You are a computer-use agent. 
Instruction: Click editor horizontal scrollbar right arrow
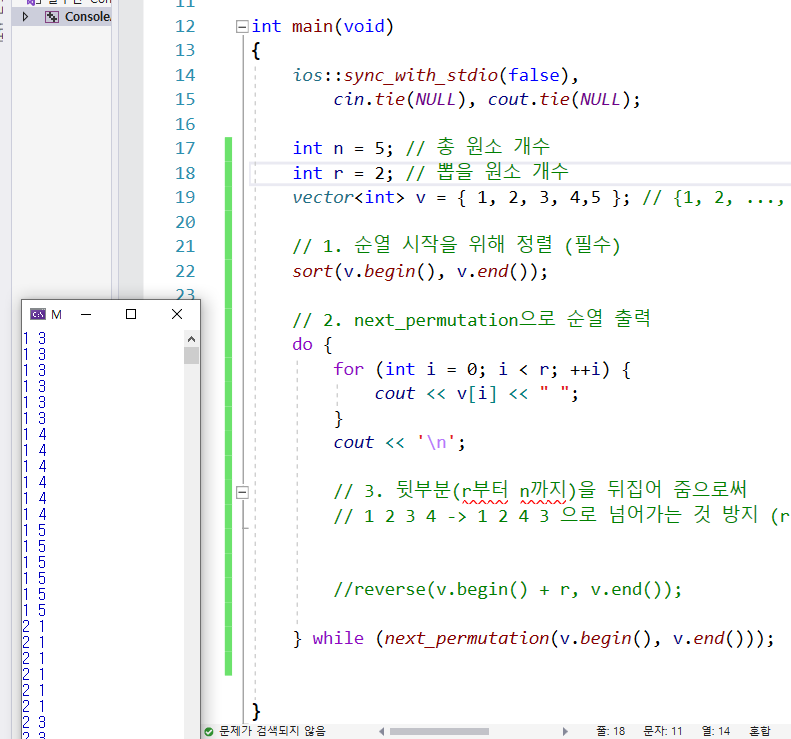click(x=565, y=731)
